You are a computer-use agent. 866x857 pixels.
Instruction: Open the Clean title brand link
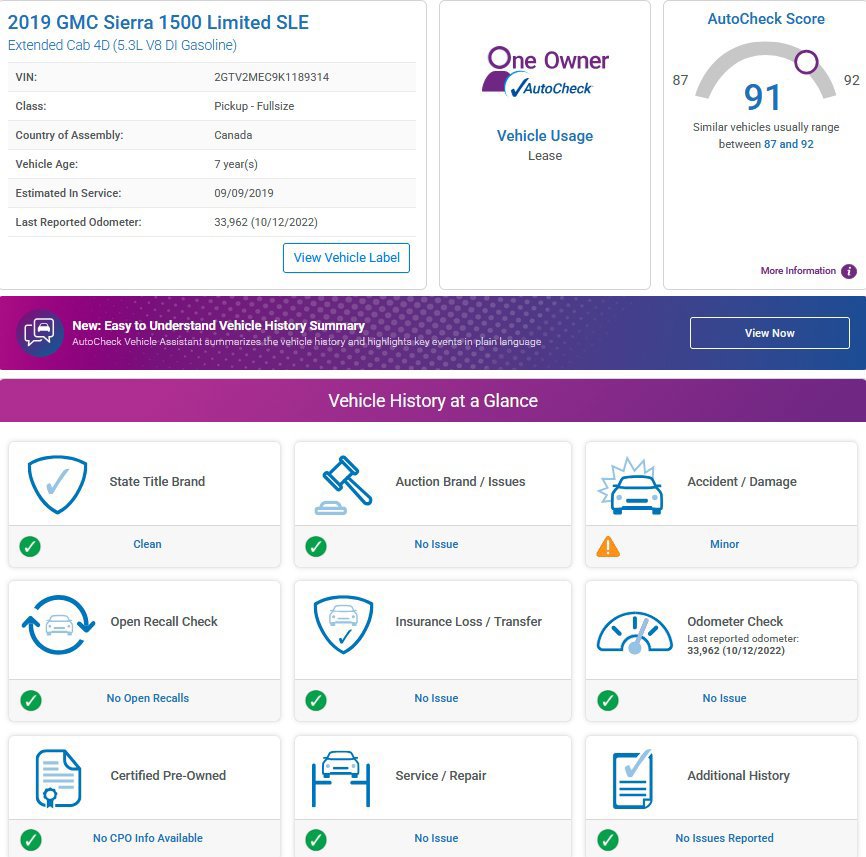click(x=147, y=544)
